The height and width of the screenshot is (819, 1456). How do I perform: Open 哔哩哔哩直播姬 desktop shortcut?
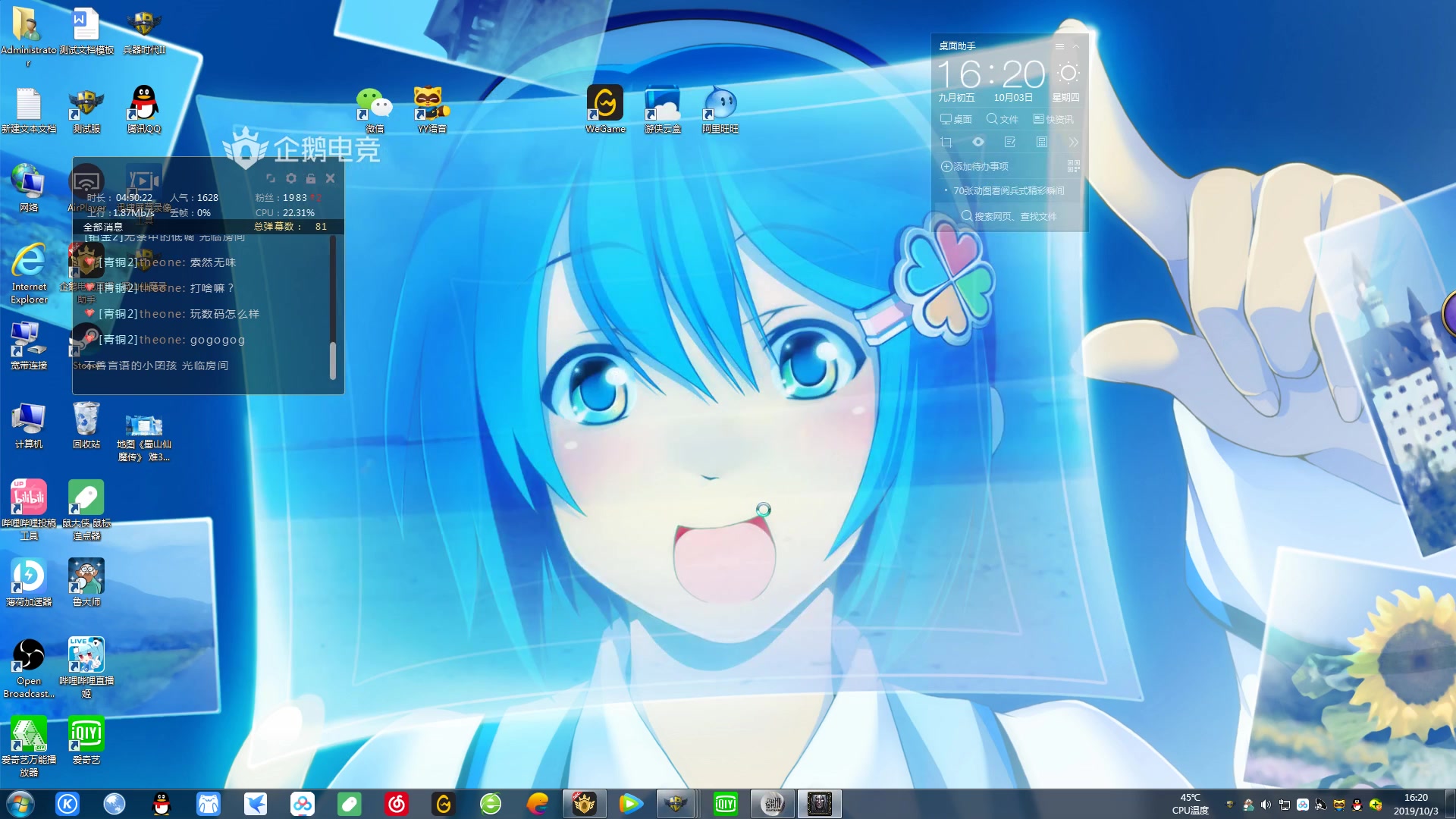point(86,667)
